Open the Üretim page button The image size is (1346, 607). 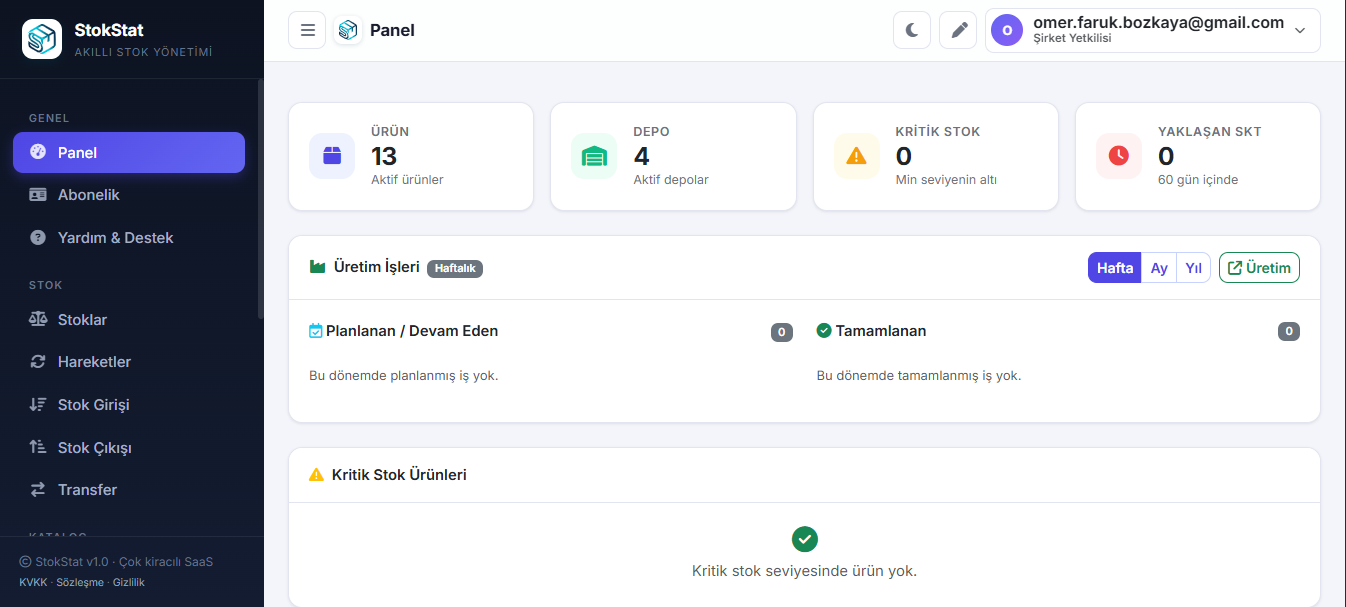coord(1259,268)
